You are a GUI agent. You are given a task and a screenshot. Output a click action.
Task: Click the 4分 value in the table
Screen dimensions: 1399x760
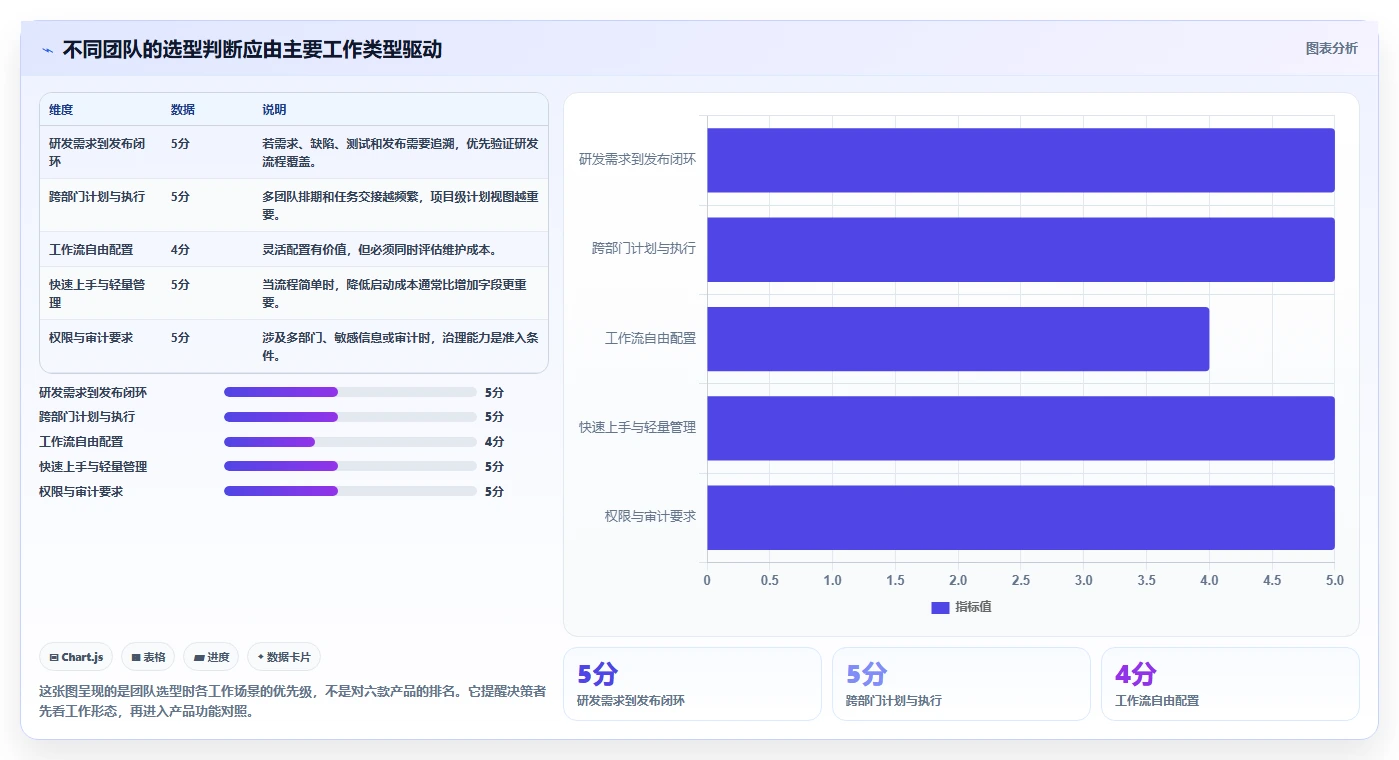coord(180,250)
